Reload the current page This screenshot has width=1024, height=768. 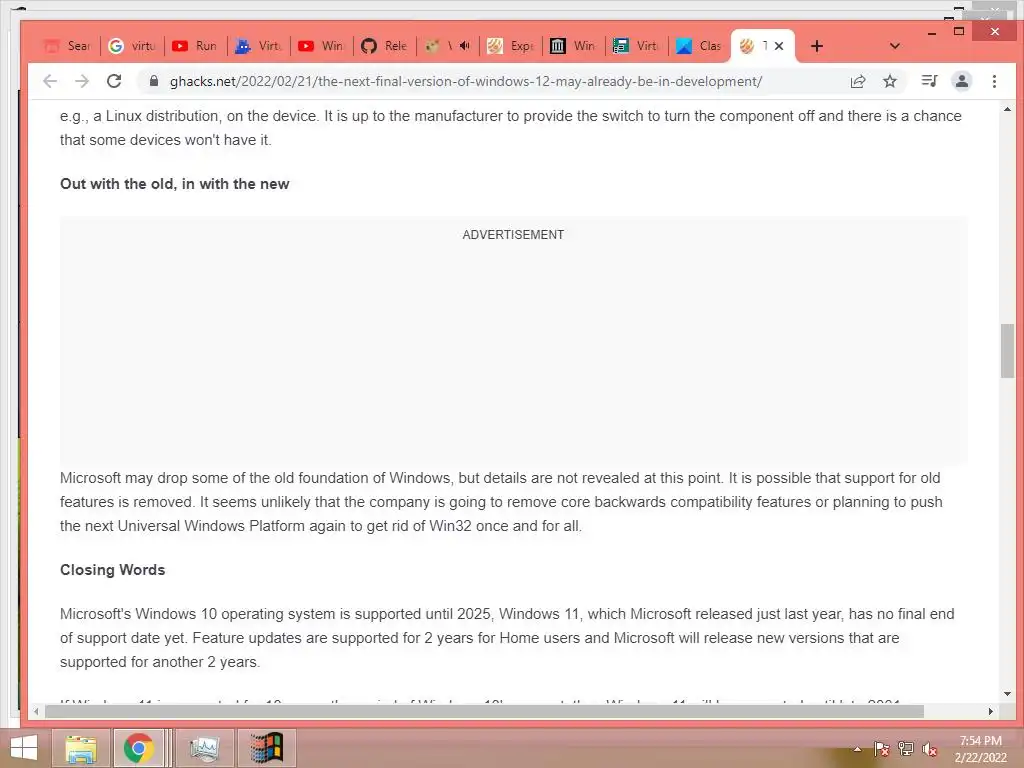coord(114,81)
